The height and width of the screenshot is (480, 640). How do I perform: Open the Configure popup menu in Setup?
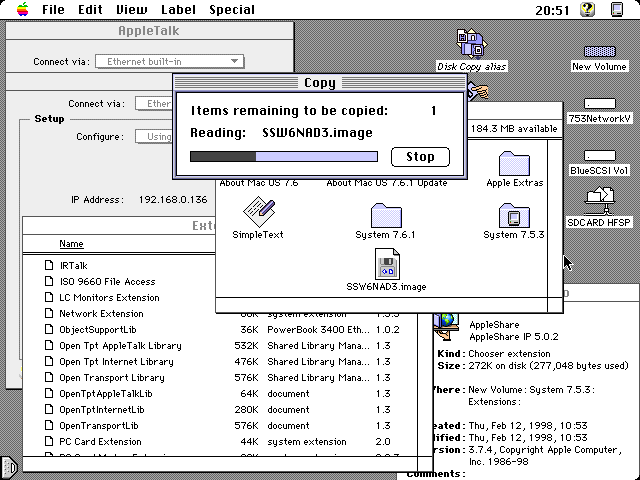[x=160, y=137]
